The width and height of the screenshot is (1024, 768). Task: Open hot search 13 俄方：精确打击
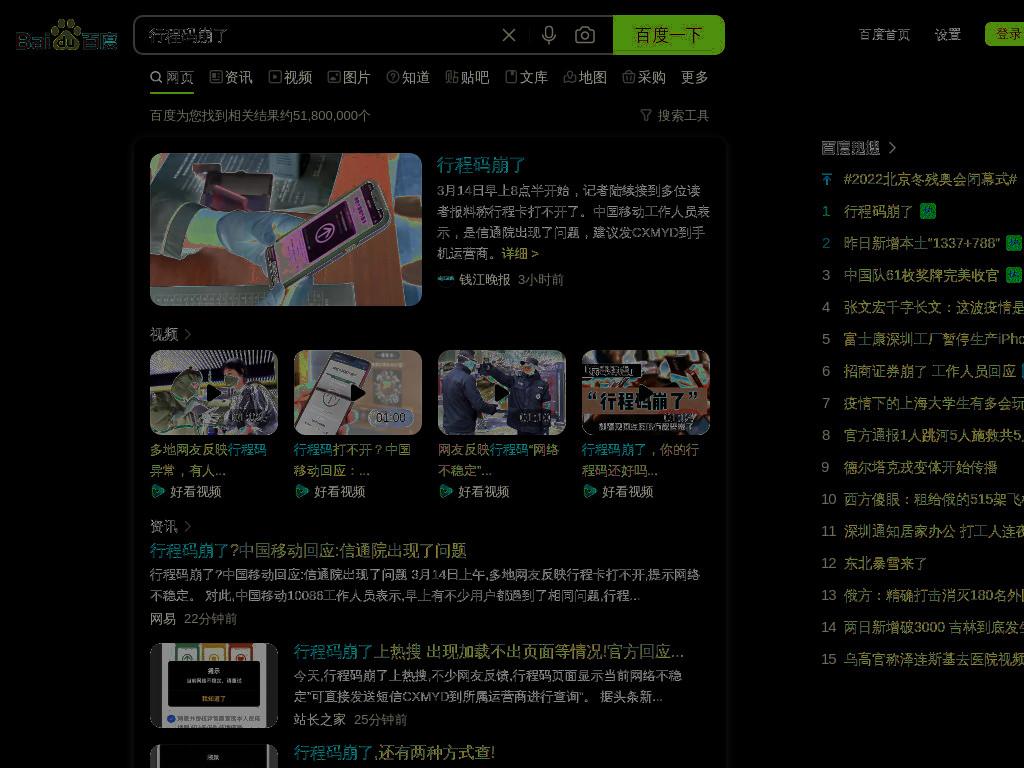click(x=933, y=595)
